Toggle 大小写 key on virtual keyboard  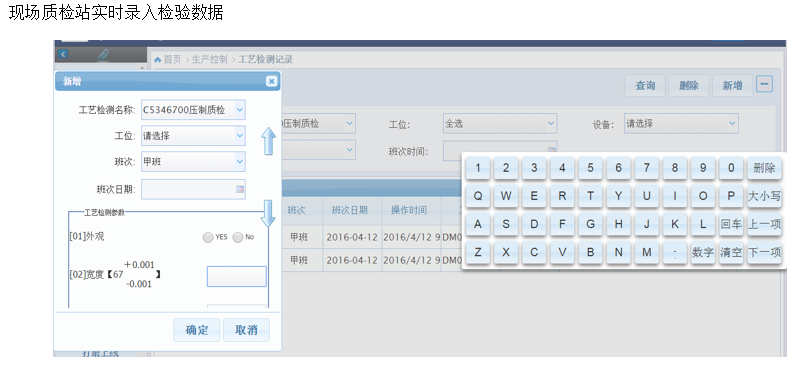pos(764,196)
